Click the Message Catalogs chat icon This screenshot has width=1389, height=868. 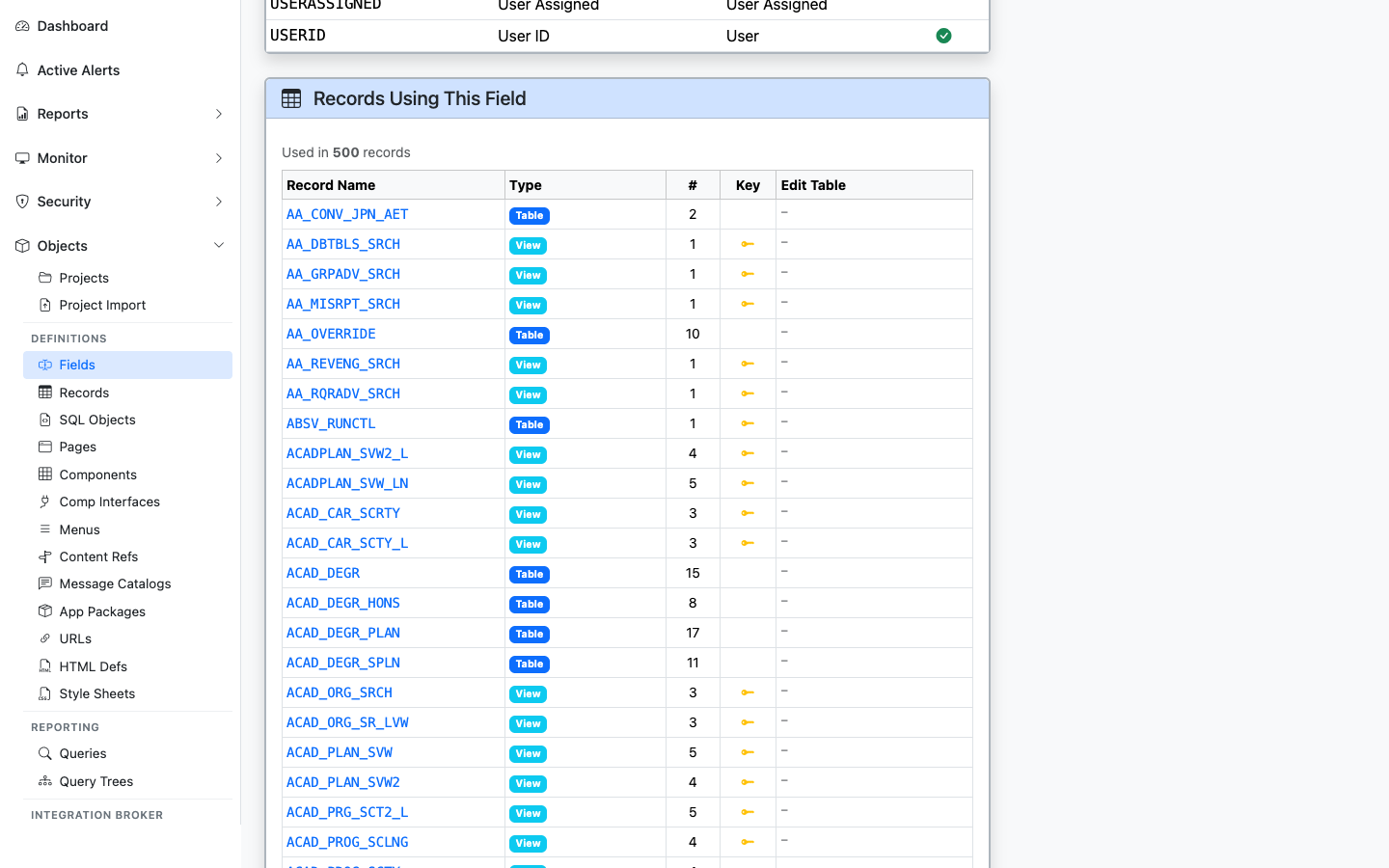(45, 583)
